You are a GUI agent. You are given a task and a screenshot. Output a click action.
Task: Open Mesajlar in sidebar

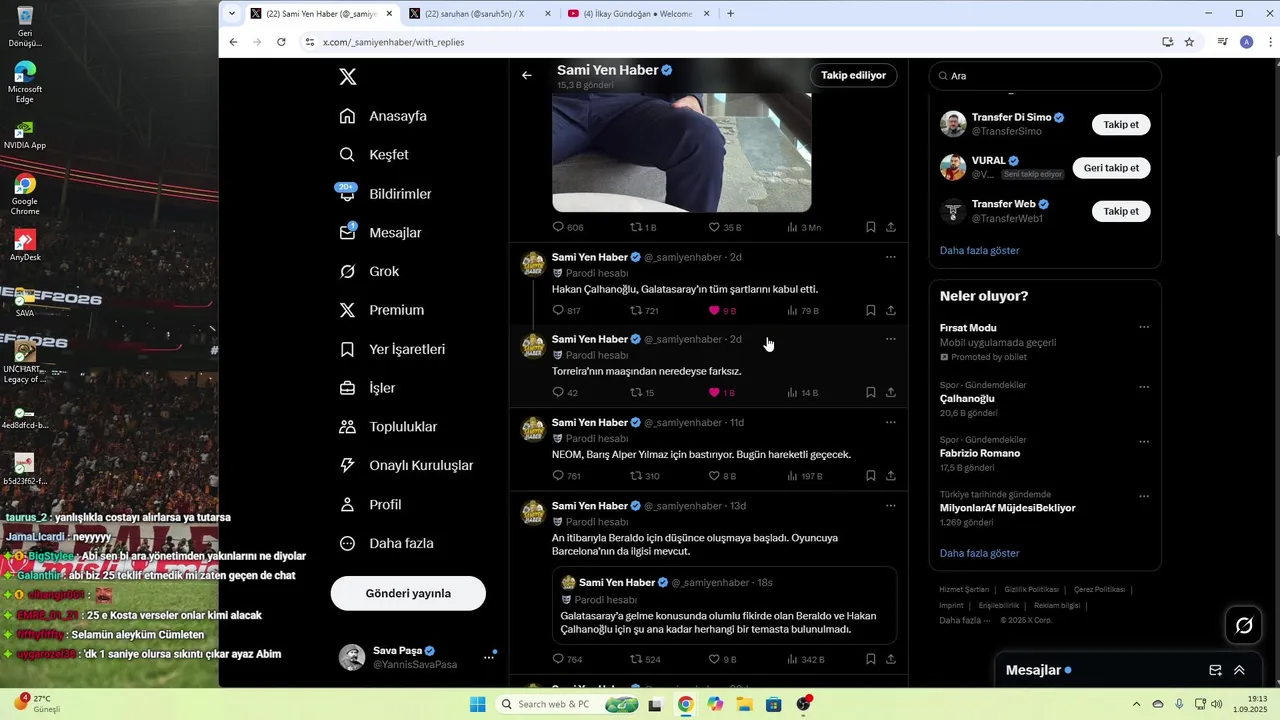pos(381,233)
